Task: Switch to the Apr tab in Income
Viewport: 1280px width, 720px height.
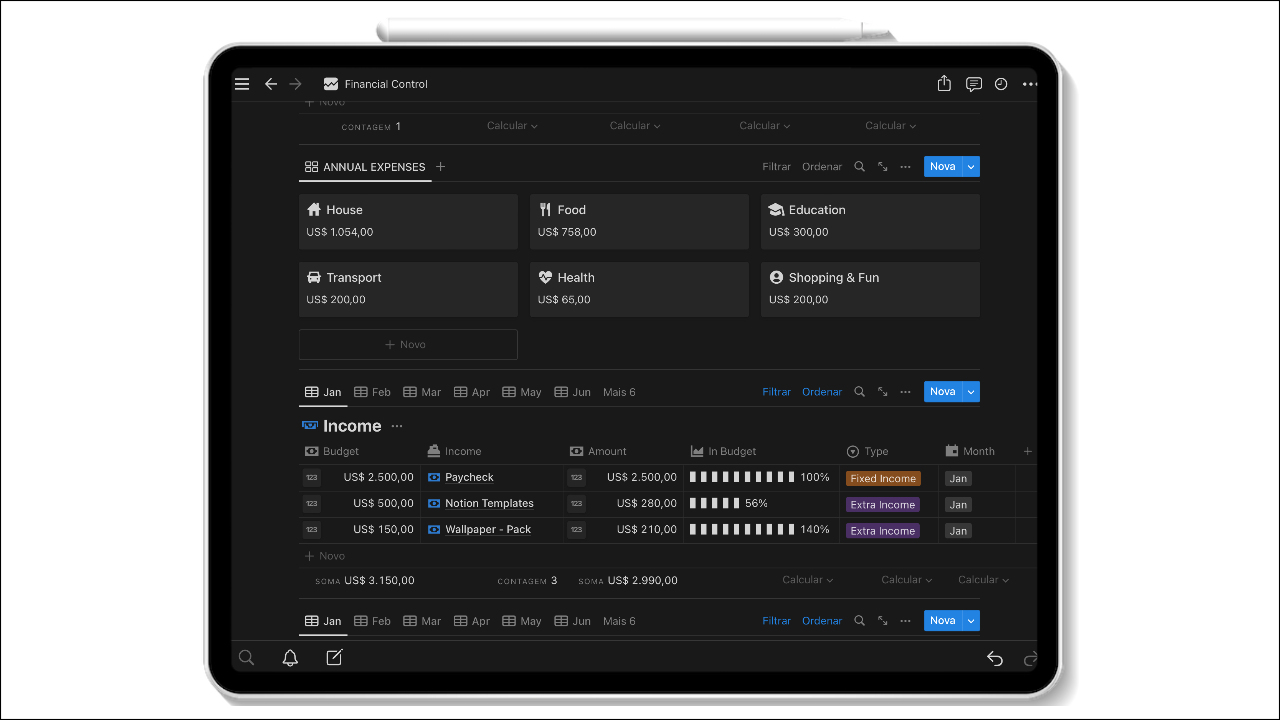Action: click(472, 392)
